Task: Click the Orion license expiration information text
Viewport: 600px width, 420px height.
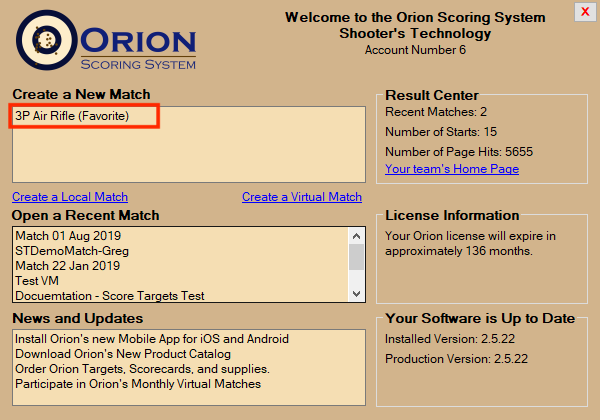Action: click(470, 243)
